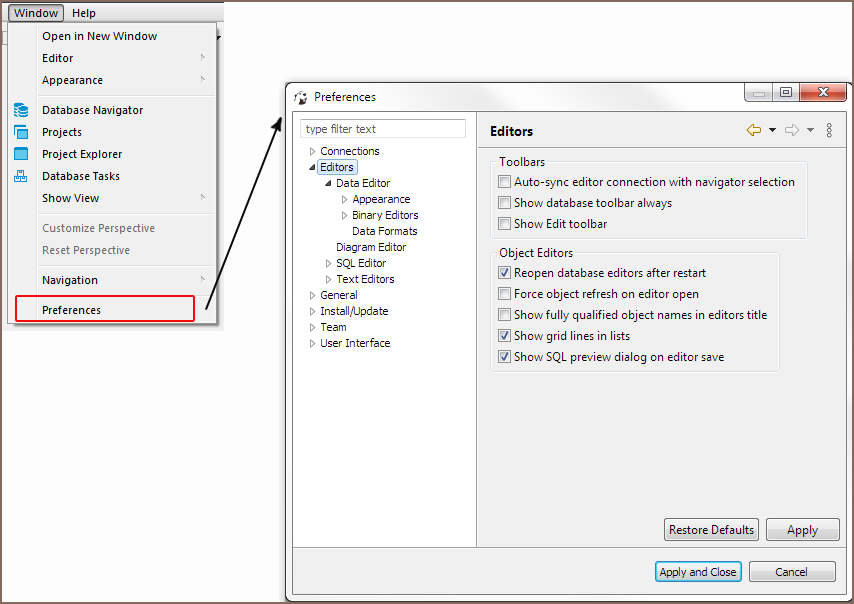The width and height of the screenshot is (854, 604).
Task: Expand the SQL Editor tree node
Action: pos(328,264)
